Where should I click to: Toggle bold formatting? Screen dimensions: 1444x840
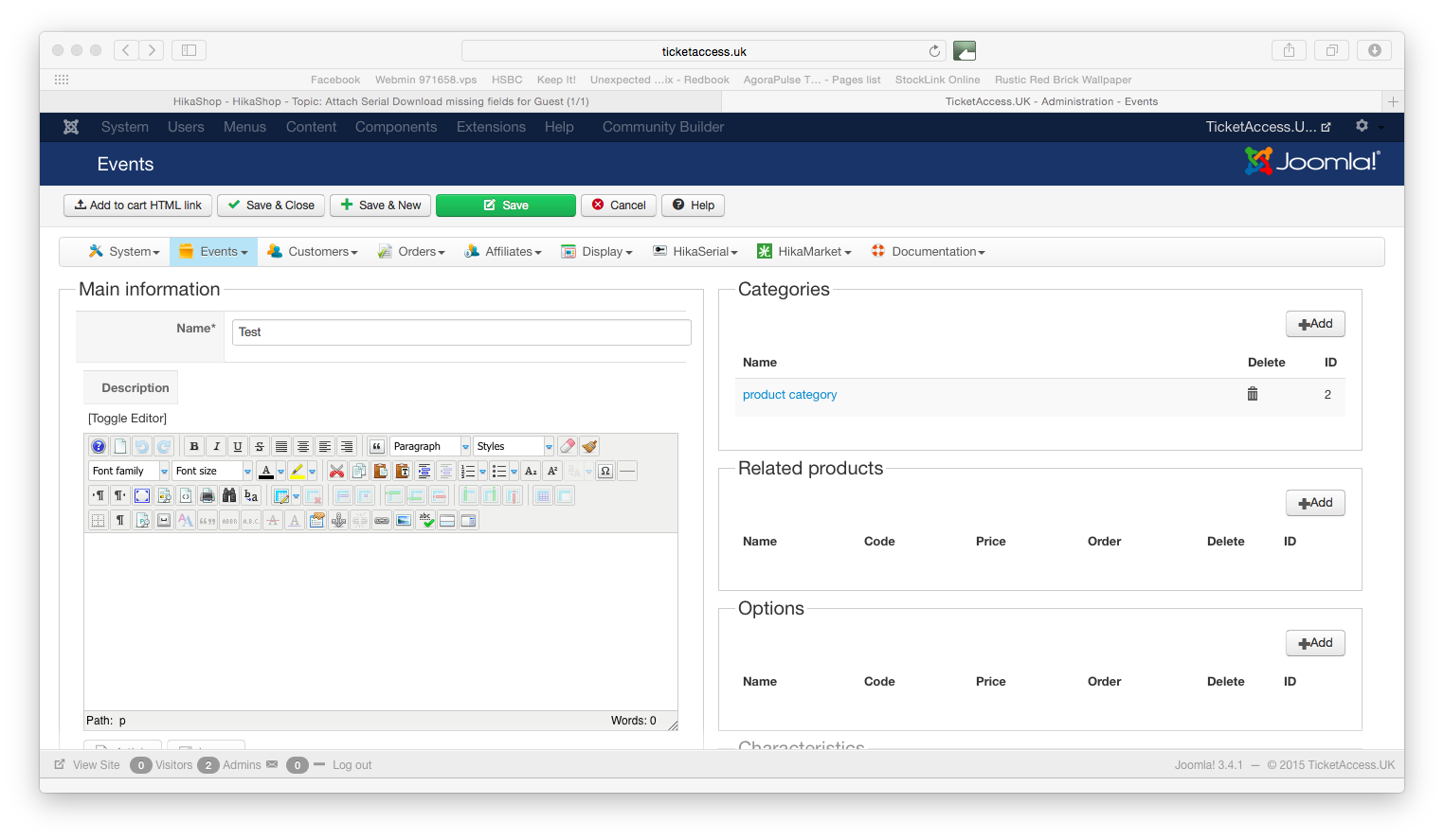(x=194, y=446)
